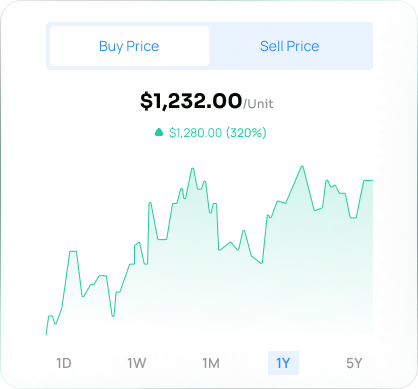Screen dimensions: 418x389
Task: Click the (320%) percentage change text
Action: (x=246, y=133)
